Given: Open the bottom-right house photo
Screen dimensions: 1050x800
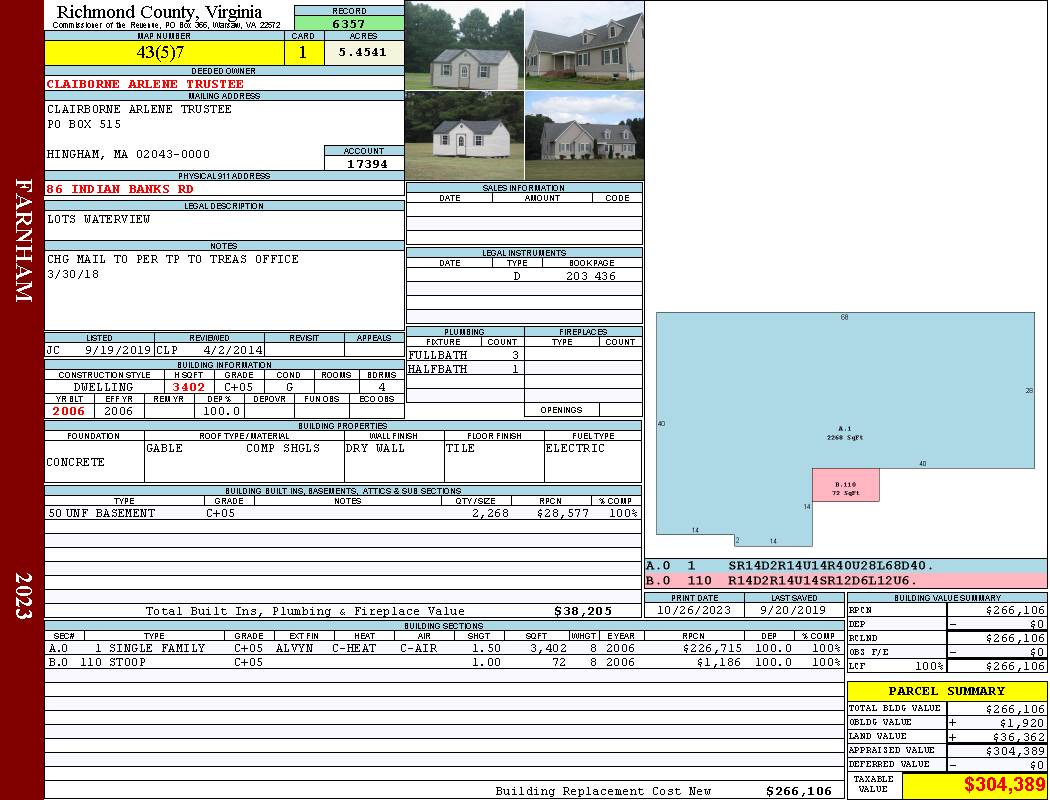Looking at the screenshot, I should pyautogui.click(x=584, y=136).
